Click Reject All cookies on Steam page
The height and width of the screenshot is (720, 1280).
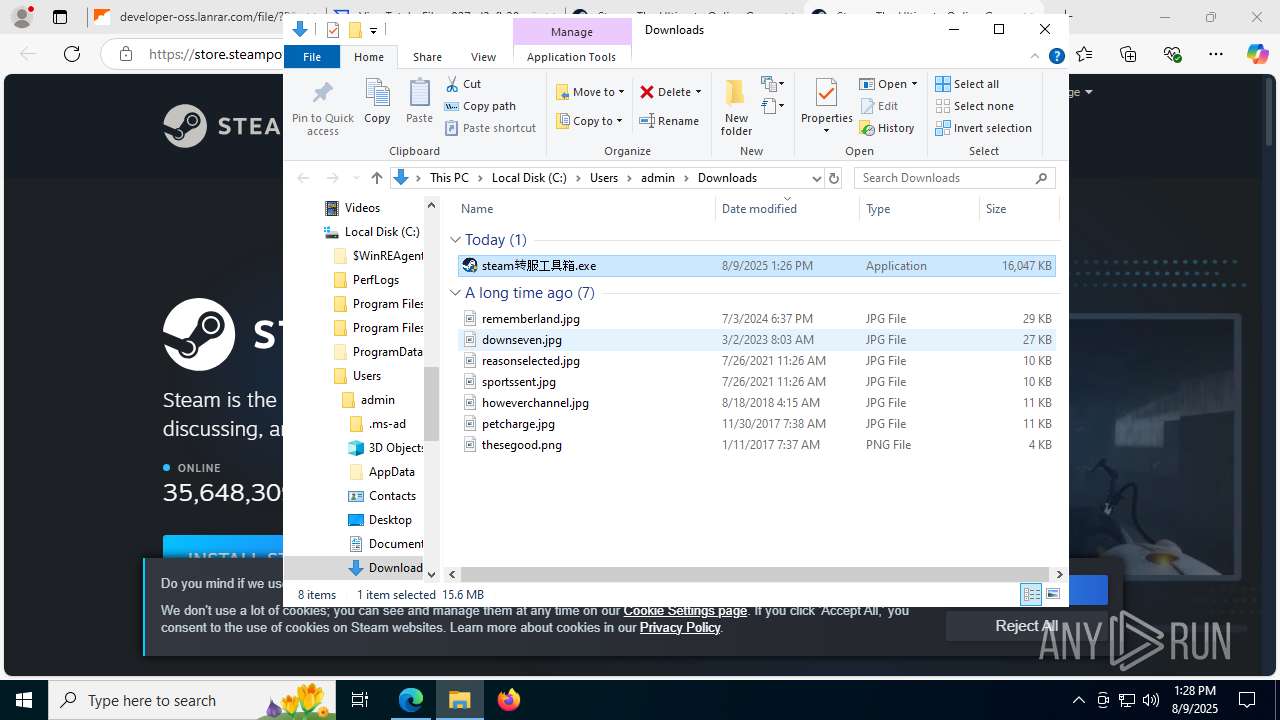1026,626
